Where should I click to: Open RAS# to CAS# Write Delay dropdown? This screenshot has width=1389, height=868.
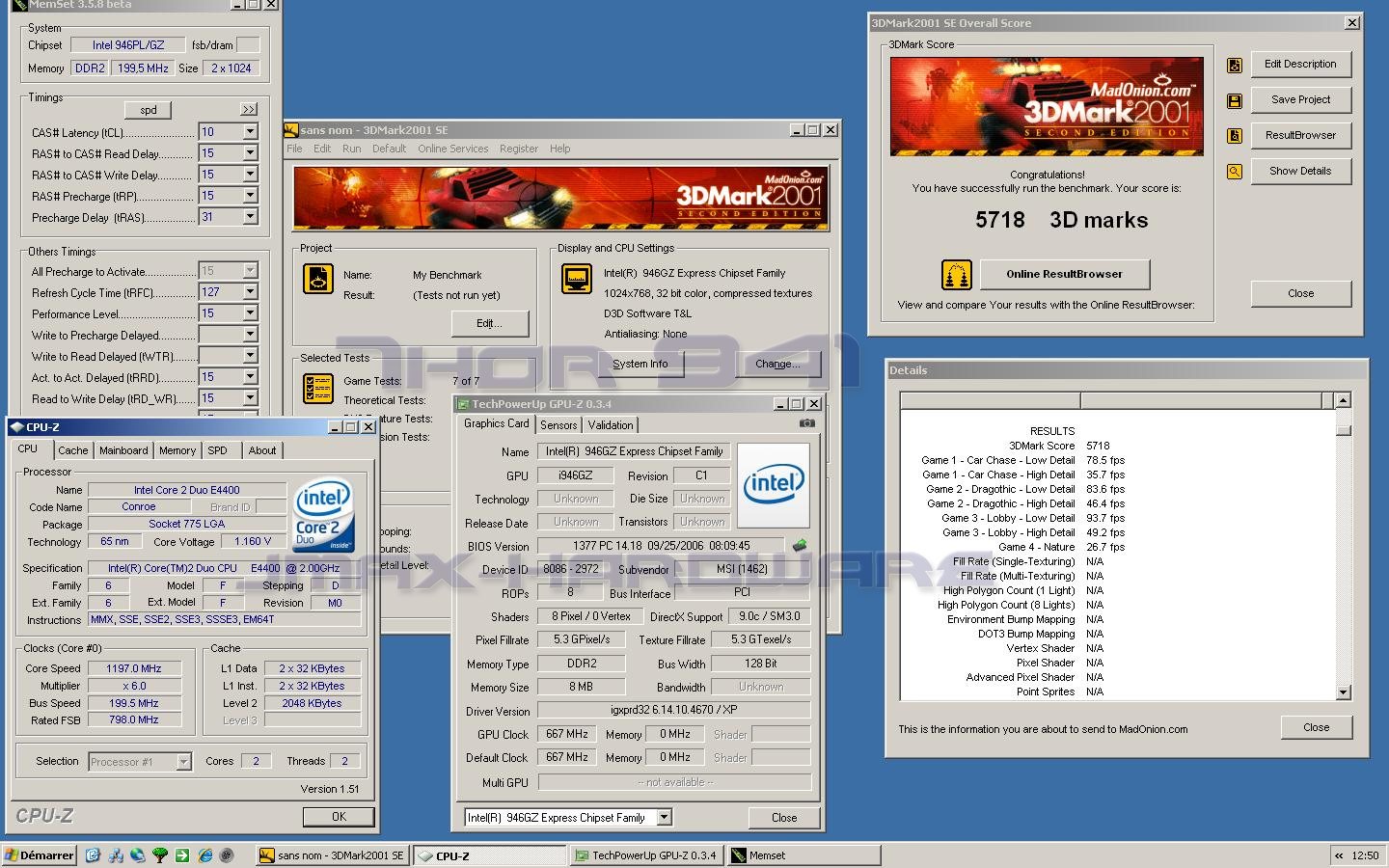pyautogui.click(x=250, y=175)
